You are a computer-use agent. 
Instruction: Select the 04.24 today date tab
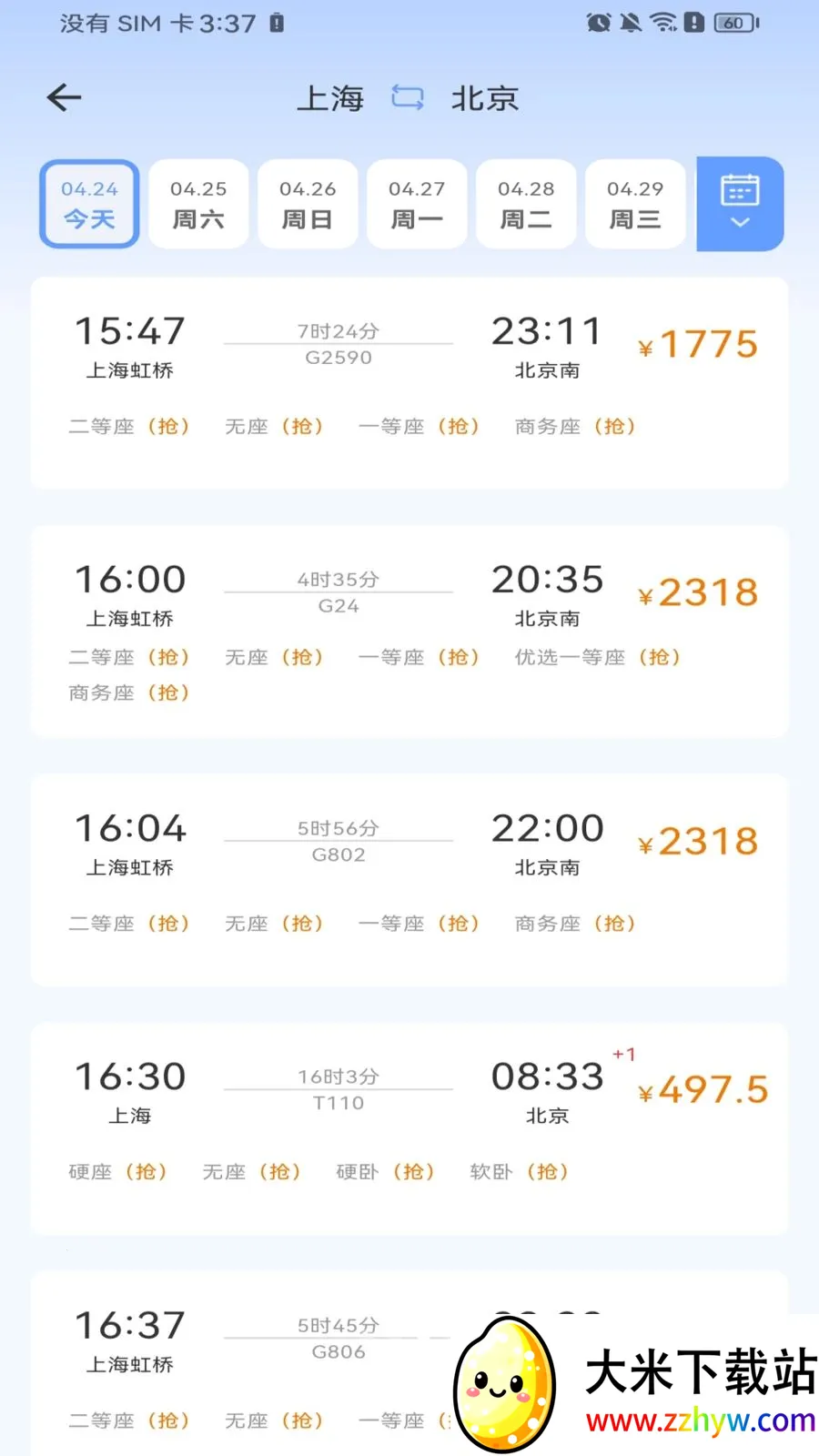coord(89,204)
